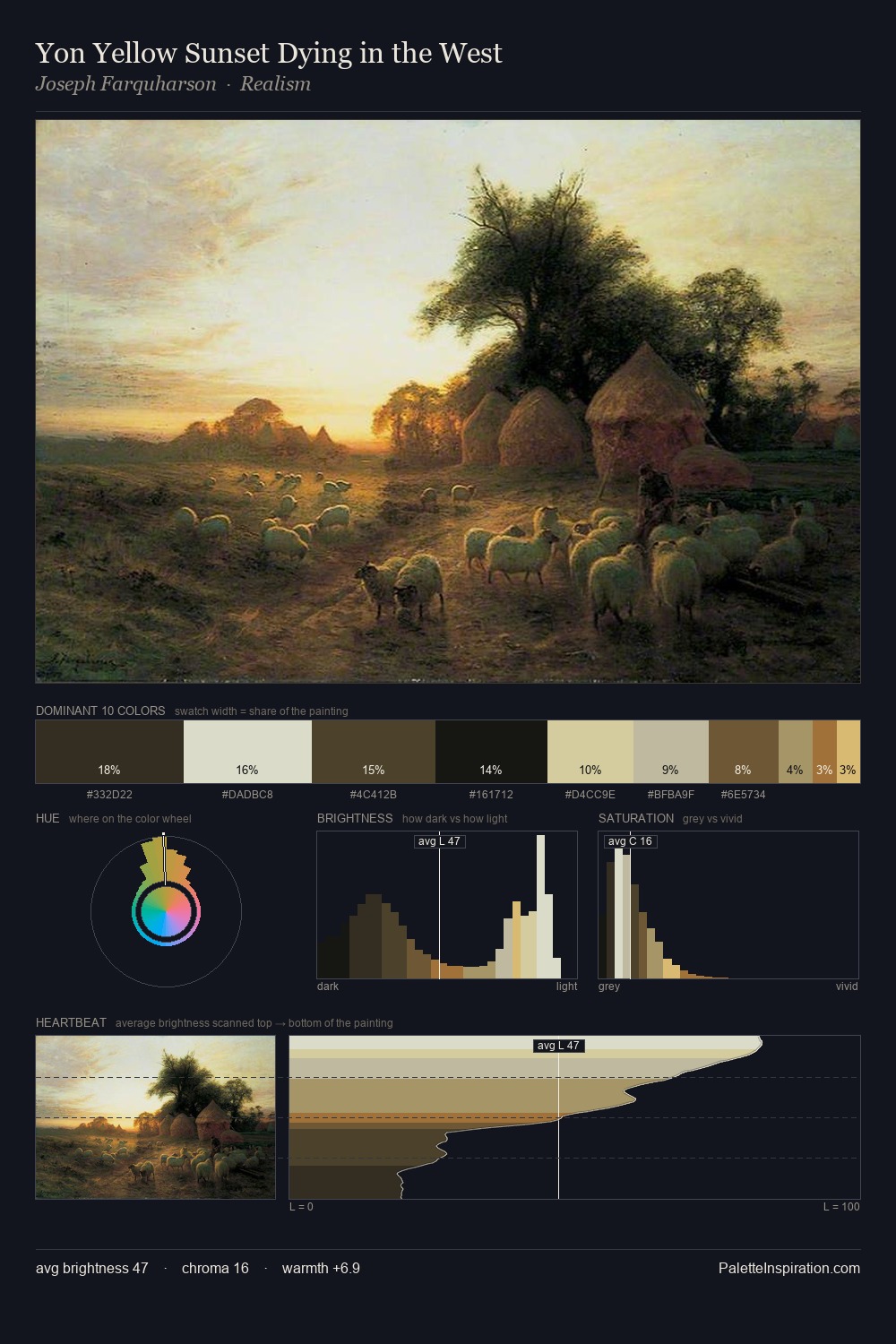Click the '#4C412B' hex code text

(374, 795)
